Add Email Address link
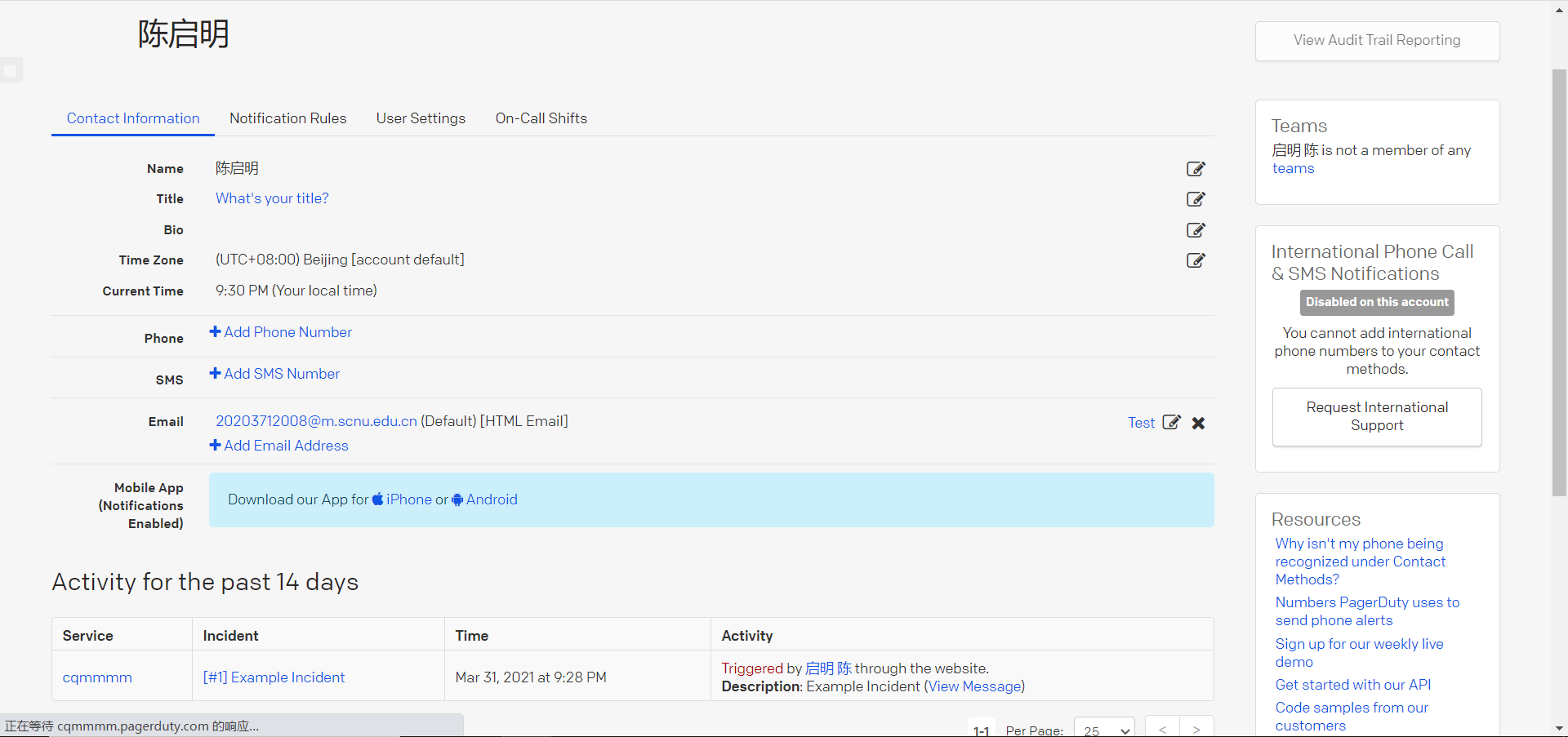This screenshot has width=1568, height=737. [x=279, y=446]
